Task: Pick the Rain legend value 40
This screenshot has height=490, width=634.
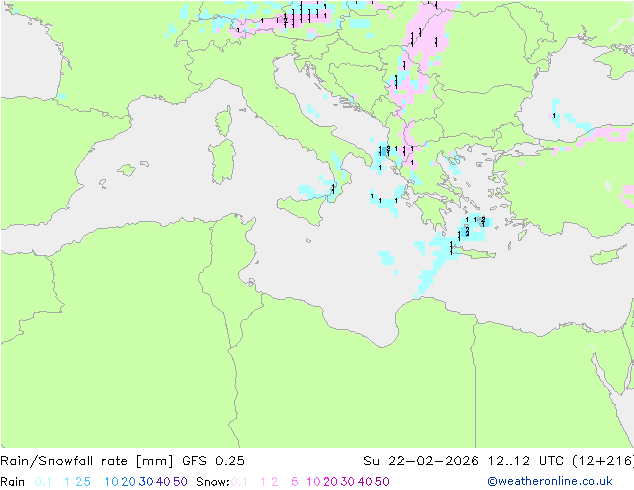Action: click(163, 482)
